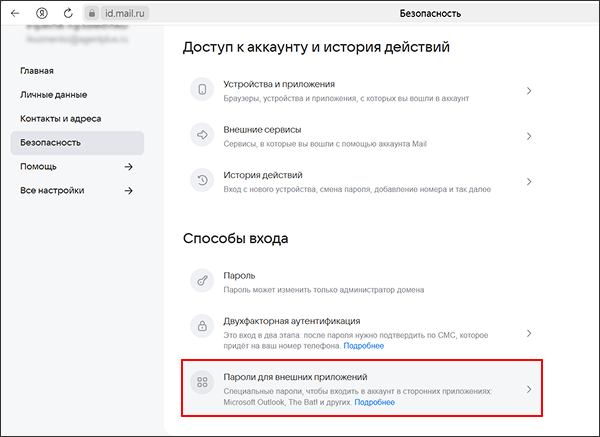Open Помощь sidebar item

pos(38,166)
